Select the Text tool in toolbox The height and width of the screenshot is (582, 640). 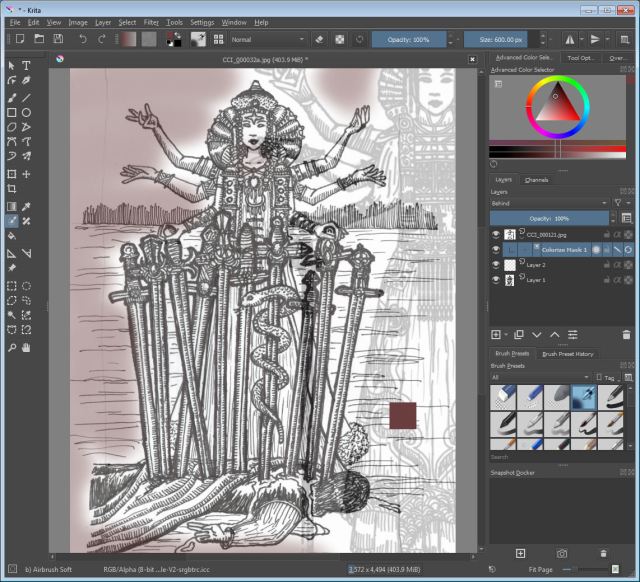click(x=26, y=66)
